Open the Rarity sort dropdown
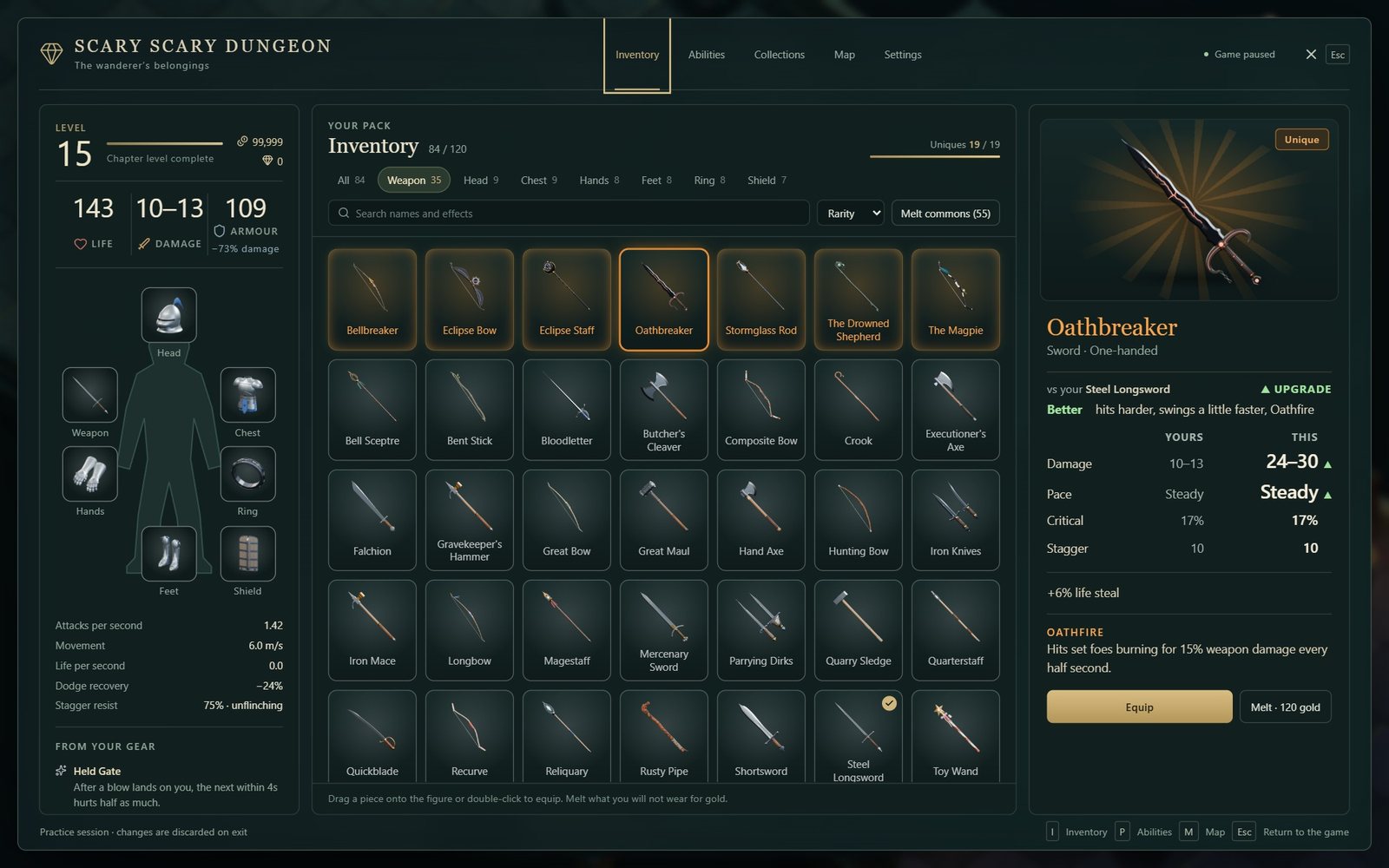 click(x=851, y=214)
